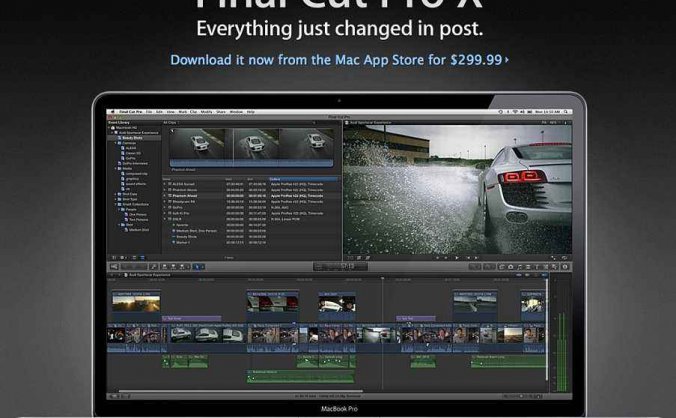Open the Window menu

(236, 112)
